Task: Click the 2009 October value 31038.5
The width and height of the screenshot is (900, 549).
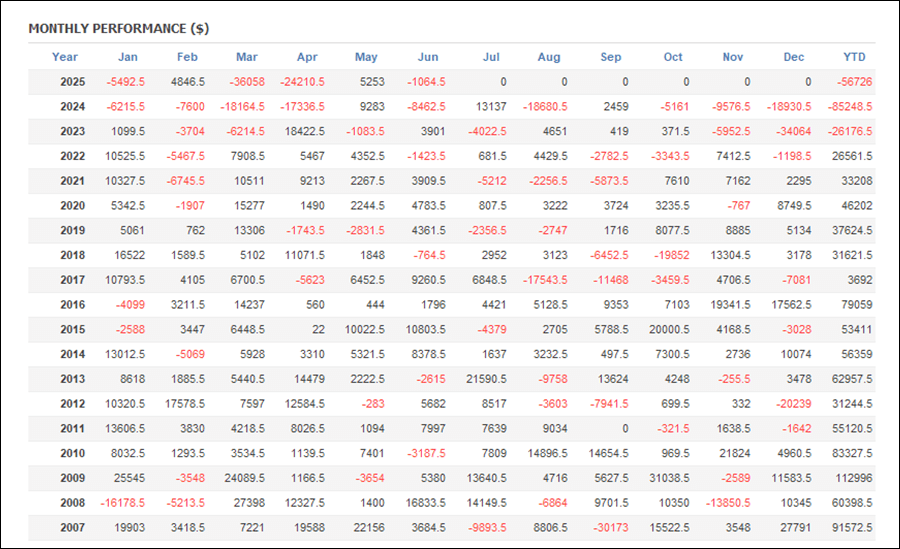Action: [x=669, y=478]
